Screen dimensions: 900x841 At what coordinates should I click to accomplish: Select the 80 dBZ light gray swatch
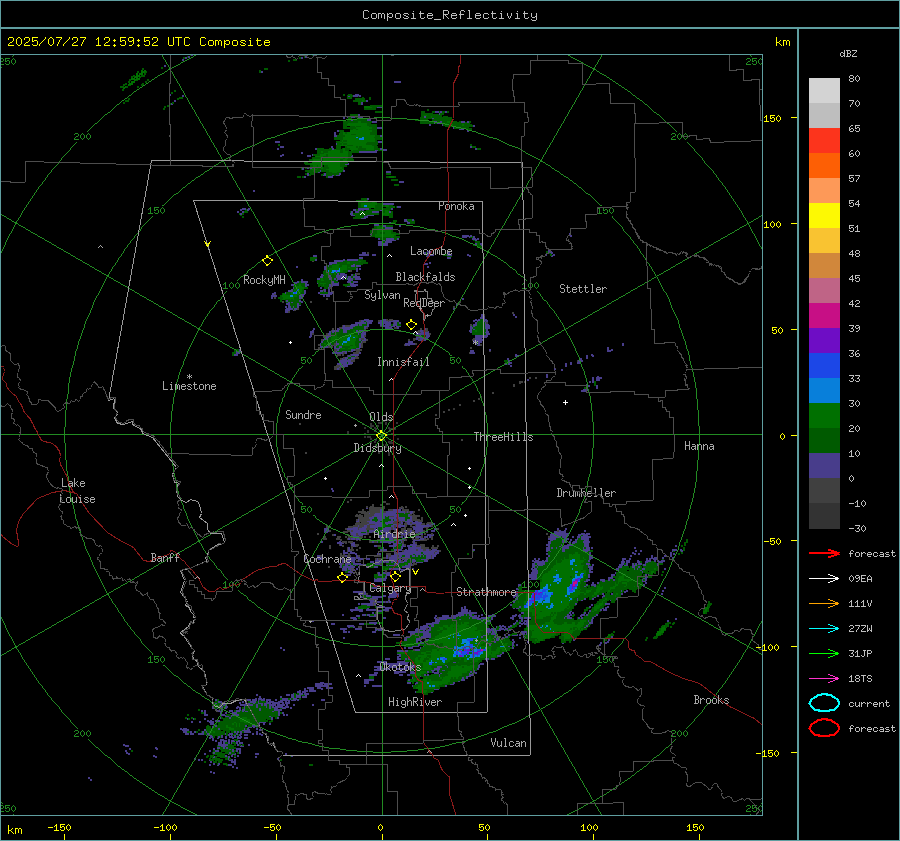click(x=824, y=90)
